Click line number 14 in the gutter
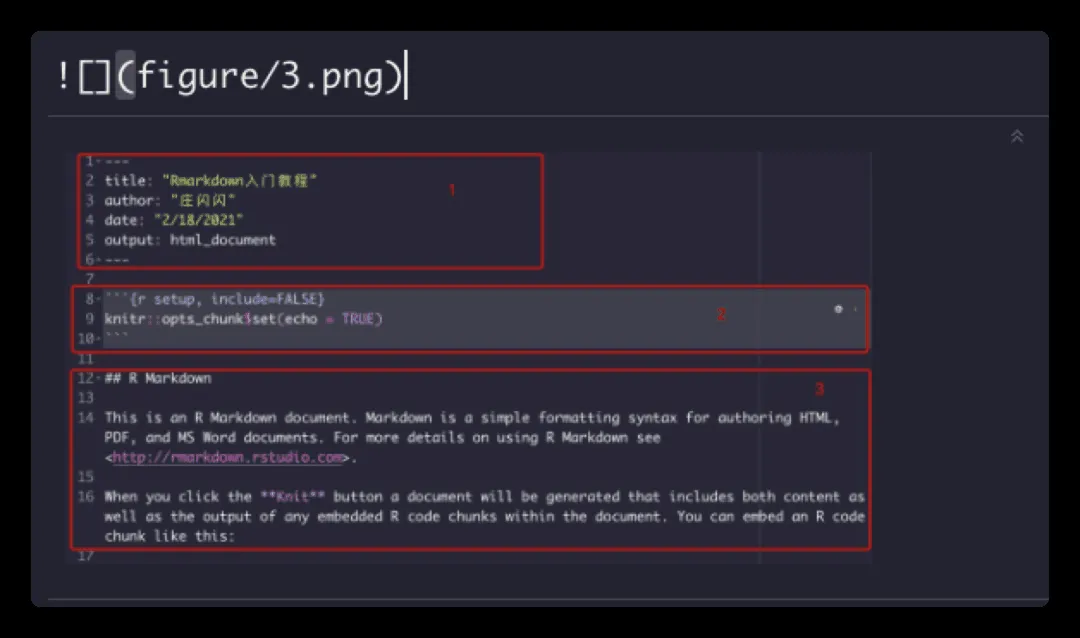Viewport: 1080px width, 638px height. pyautogui.click(x=85, y=418)
